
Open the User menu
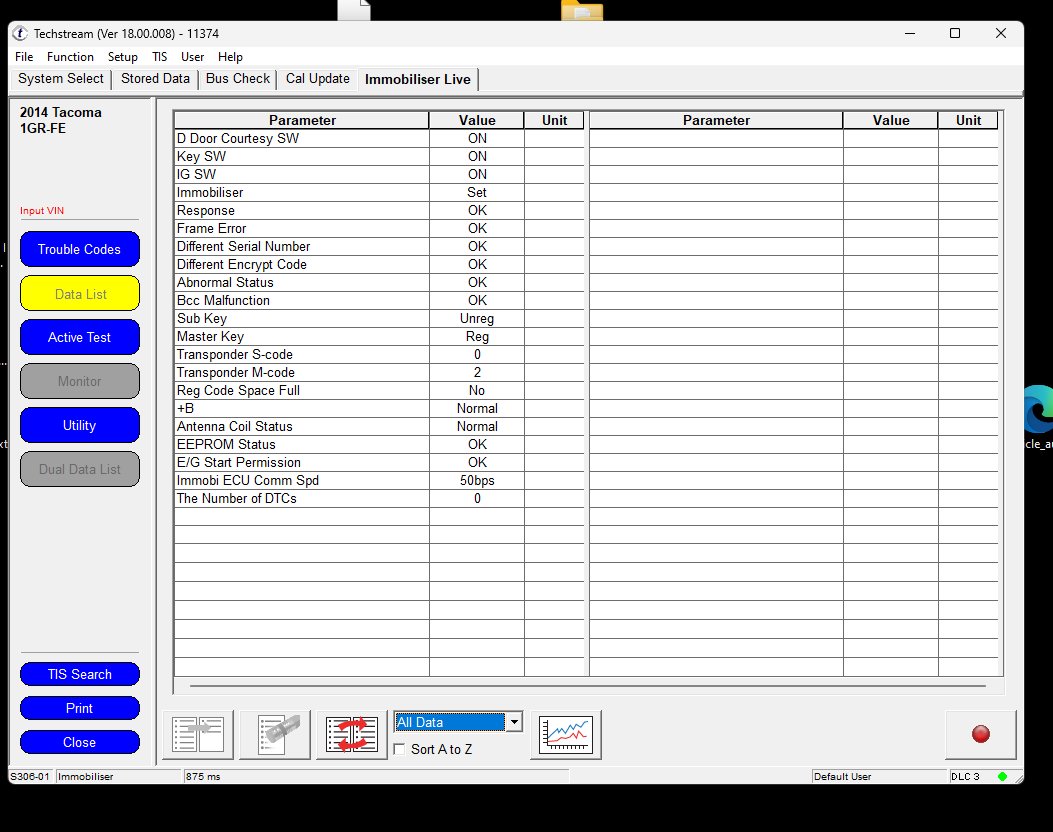point(192,57)
